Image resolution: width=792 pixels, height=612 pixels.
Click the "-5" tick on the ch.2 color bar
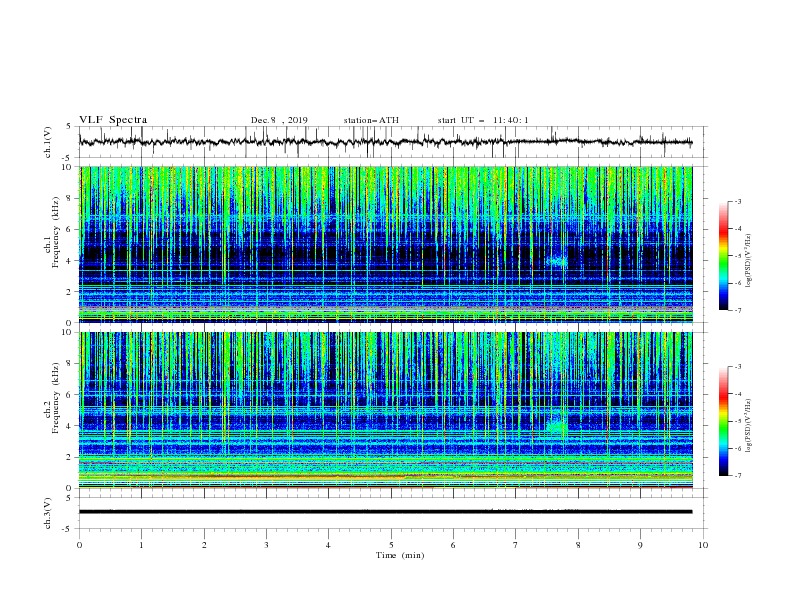737,421
